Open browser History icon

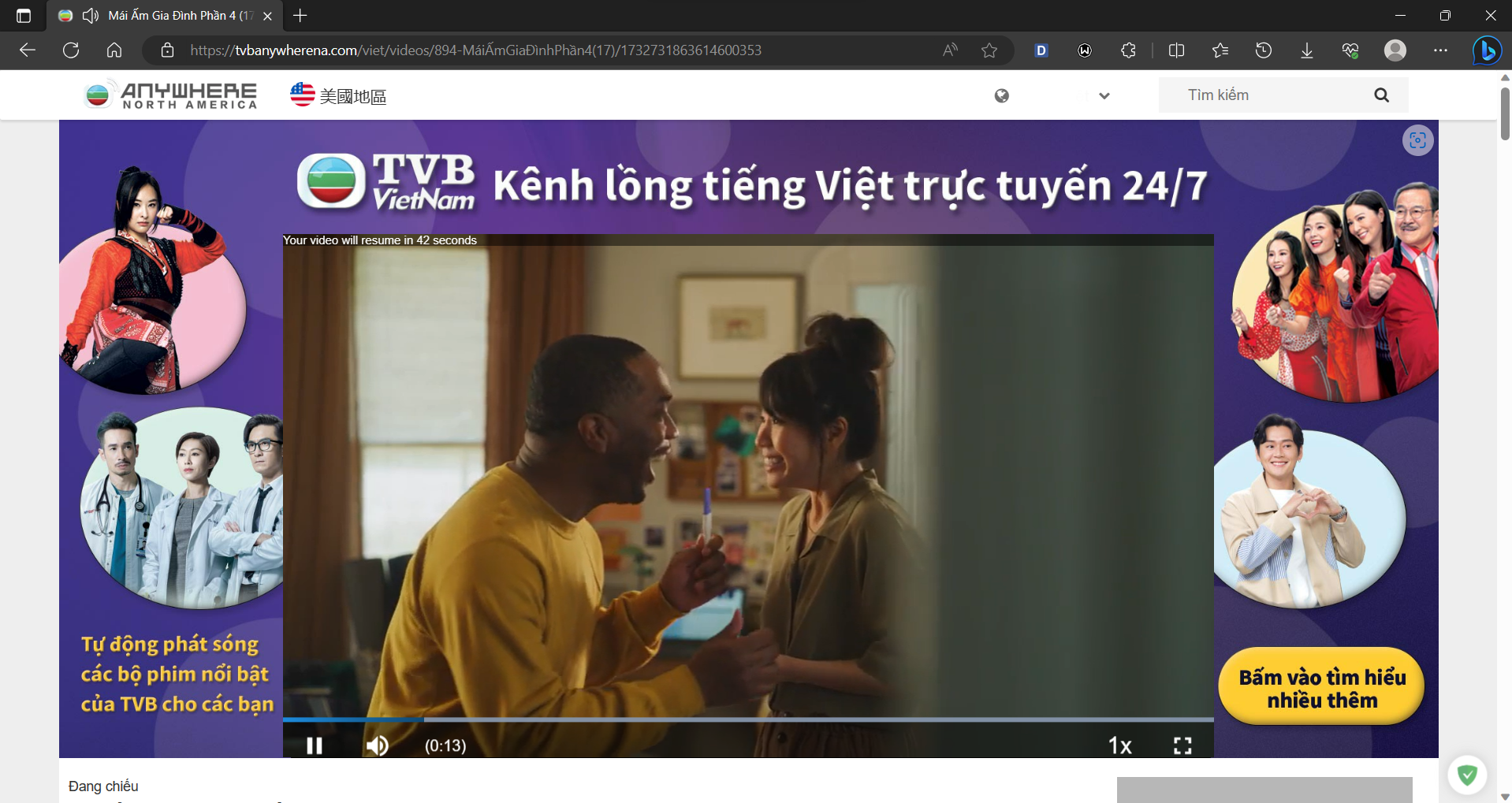[x=1263, y=50]
